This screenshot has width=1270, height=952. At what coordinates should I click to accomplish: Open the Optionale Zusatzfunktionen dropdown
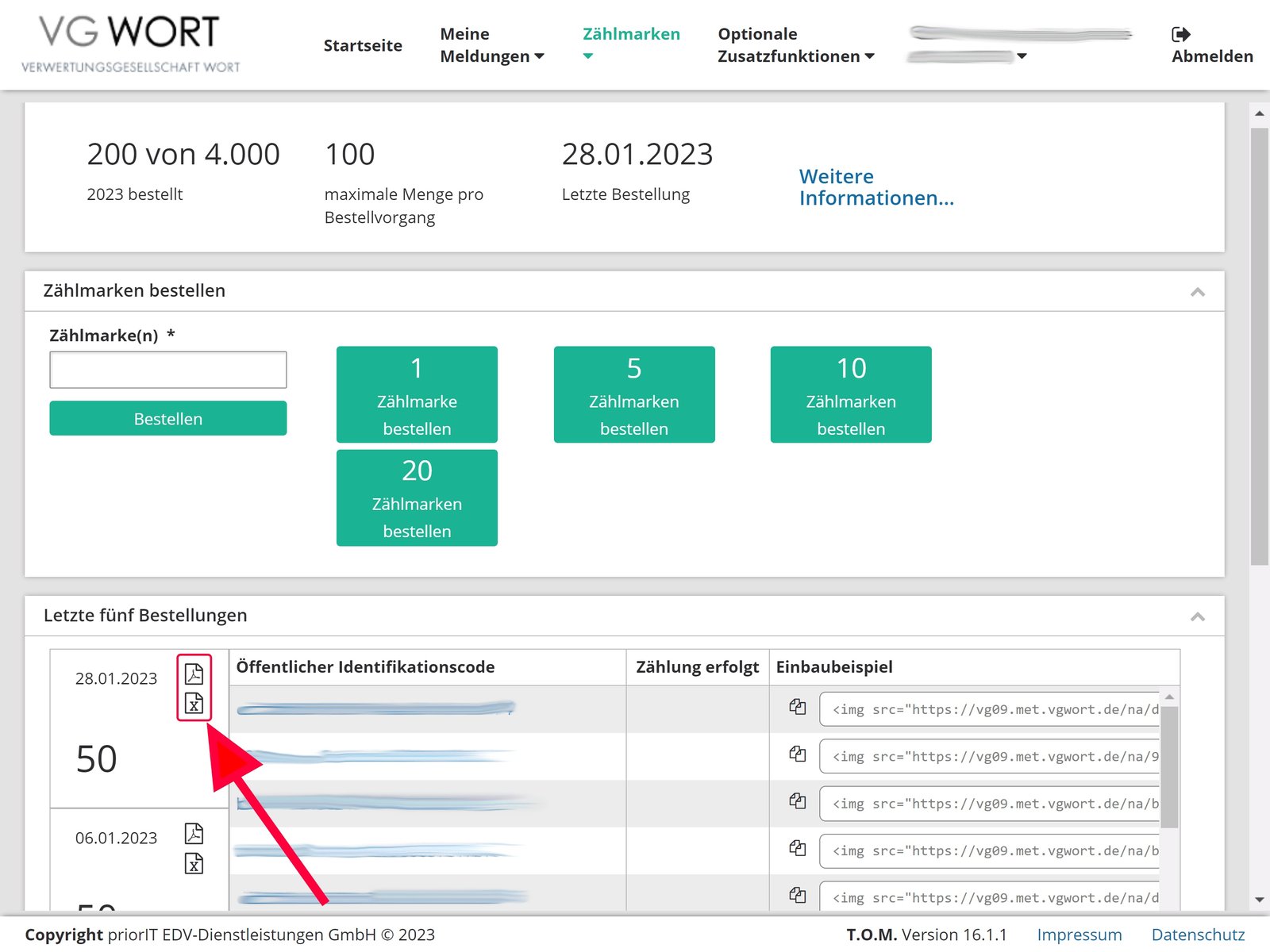pyautogui.click(x=795, y=45)
